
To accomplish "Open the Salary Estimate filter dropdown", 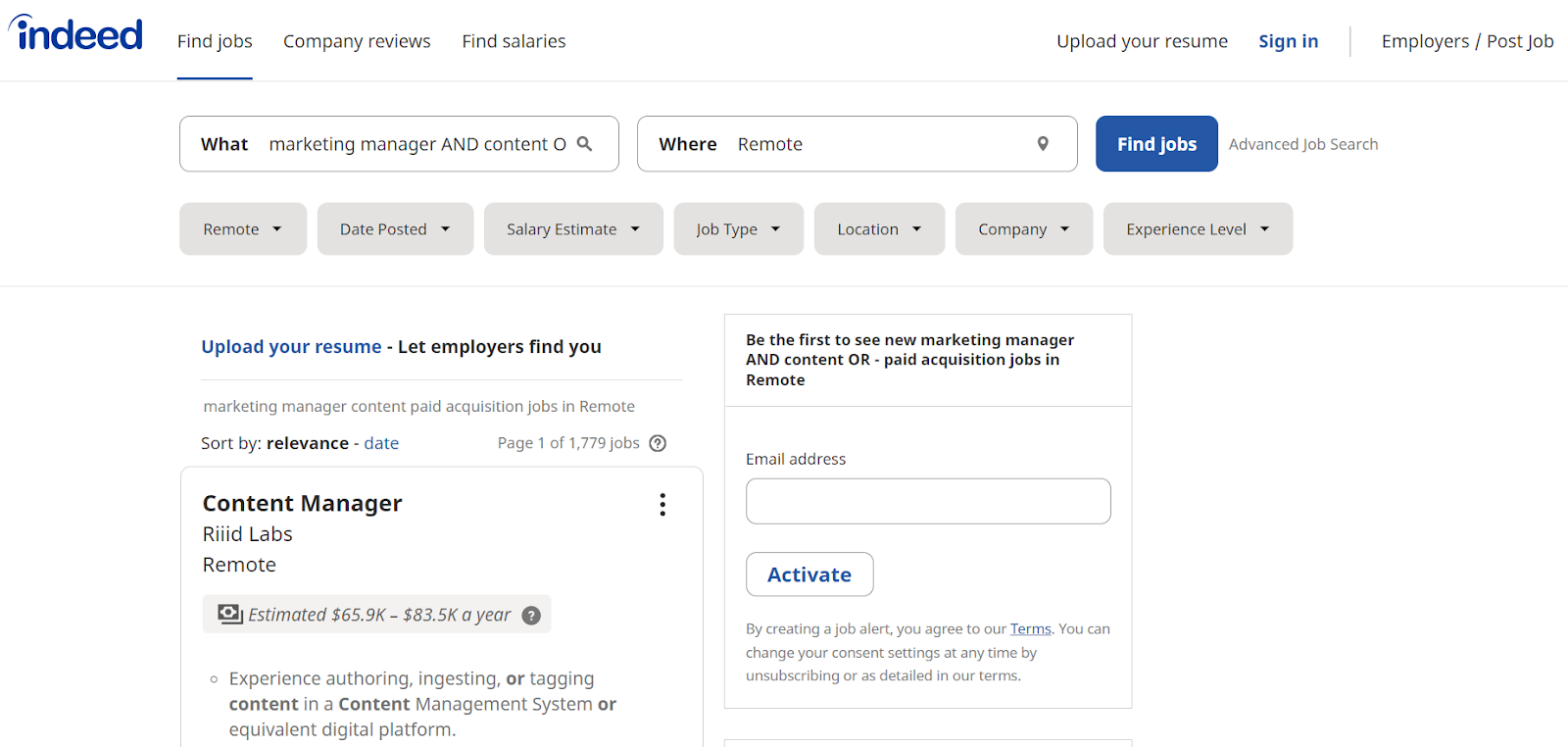I will coord(573,229).
